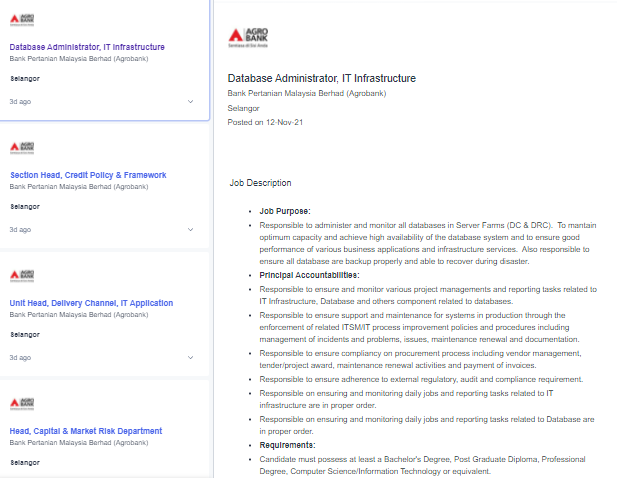Open the Database Administrator, IT Infrastructure listing in the job list

[x=87, y=47]
